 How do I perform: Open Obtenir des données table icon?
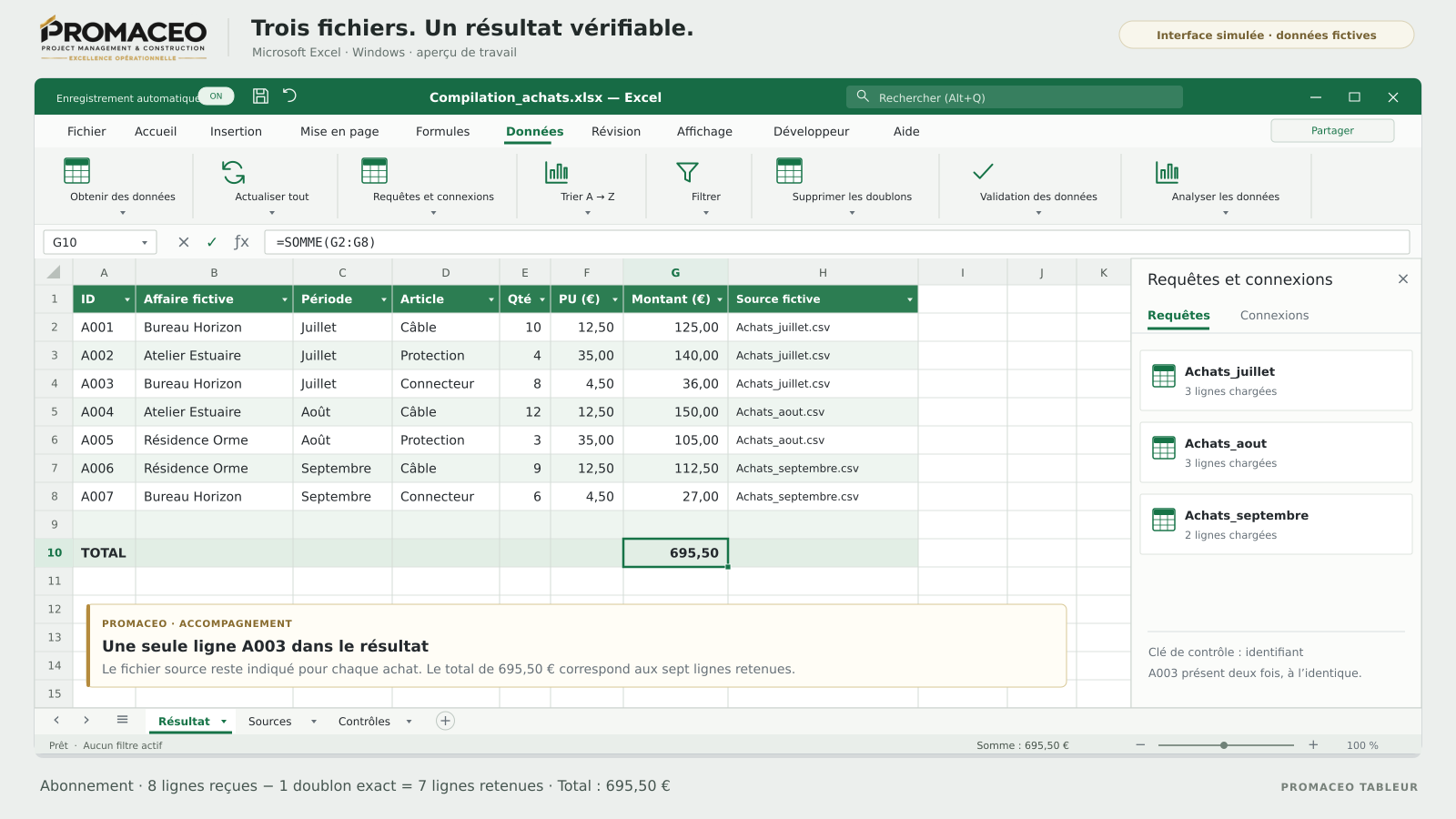(x=77, y=171)
